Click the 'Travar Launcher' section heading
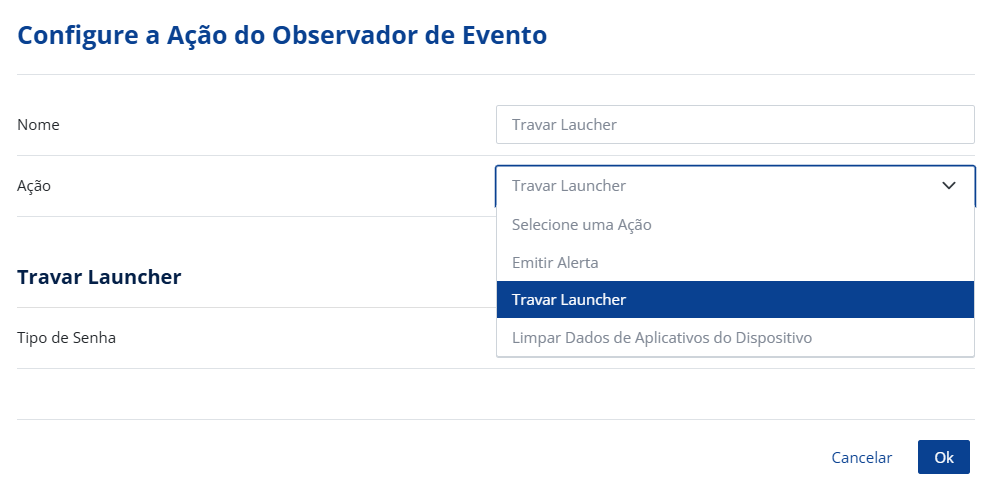The image size is (994, 491). (99, 277)
